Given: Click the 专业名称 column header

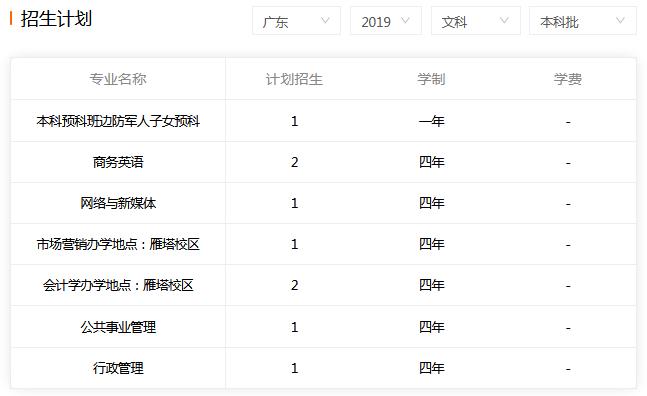Looking at the screenshot, I should (x=118, y=79).
